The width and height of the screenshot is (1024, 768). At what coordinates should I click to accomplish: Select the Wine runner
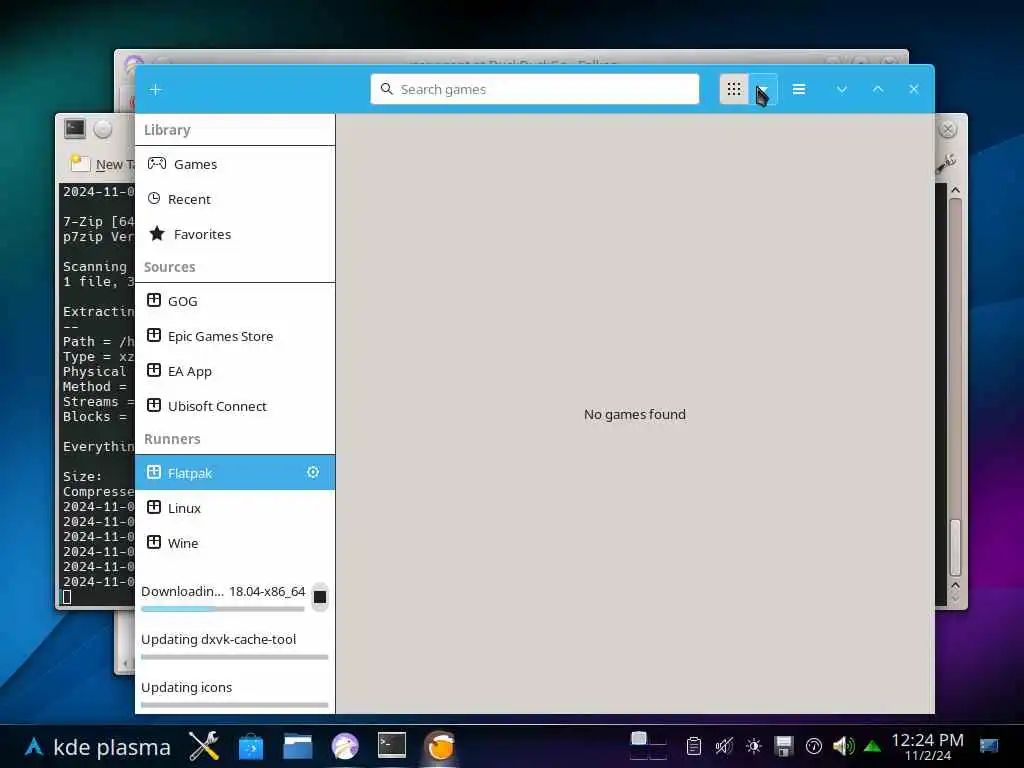tap(235, 543)
